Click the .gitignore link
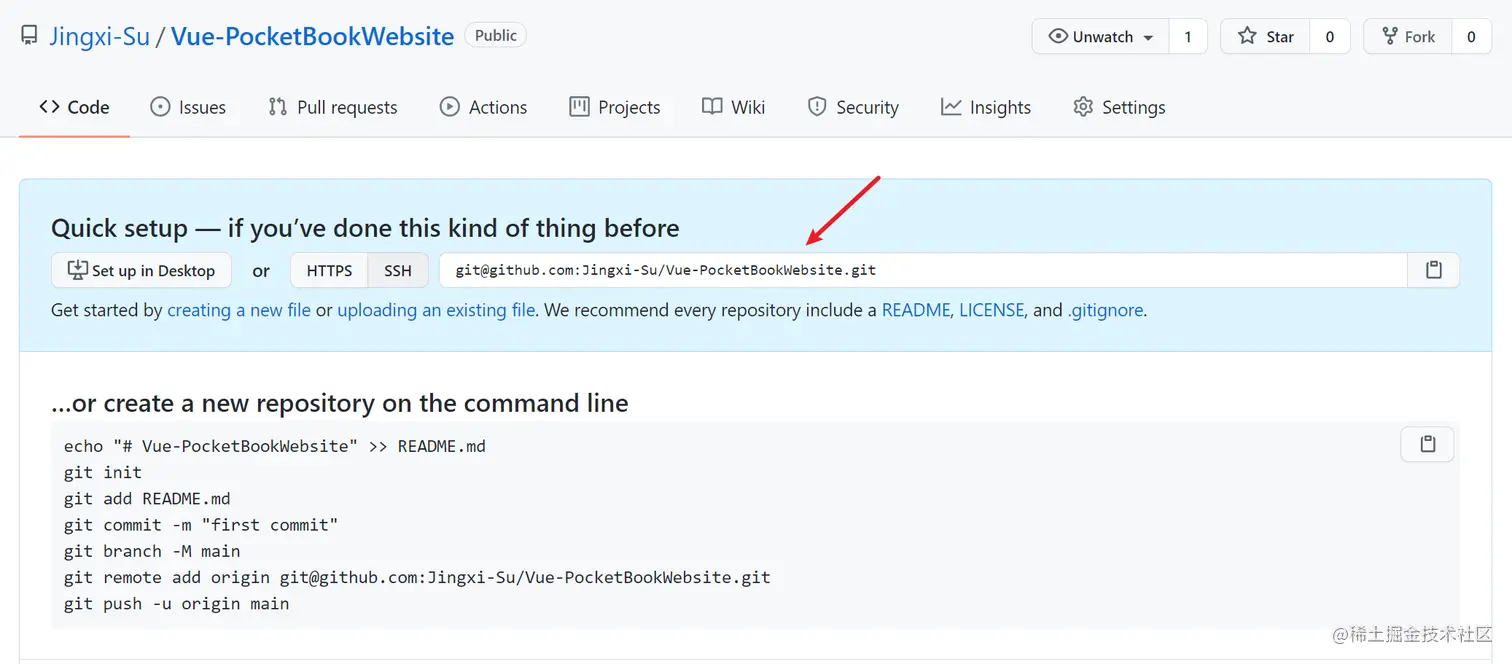The width and height of the screenshot is (1512, 664). pyautogui.click(x=1105, y=310)
